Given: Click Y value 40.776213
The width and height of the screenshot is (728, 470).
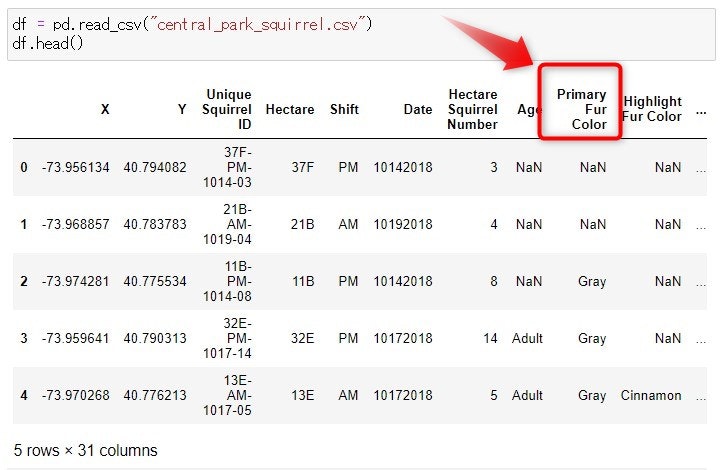Looking at the screenshot, I should pyautogui.click(x=155, y=395).
